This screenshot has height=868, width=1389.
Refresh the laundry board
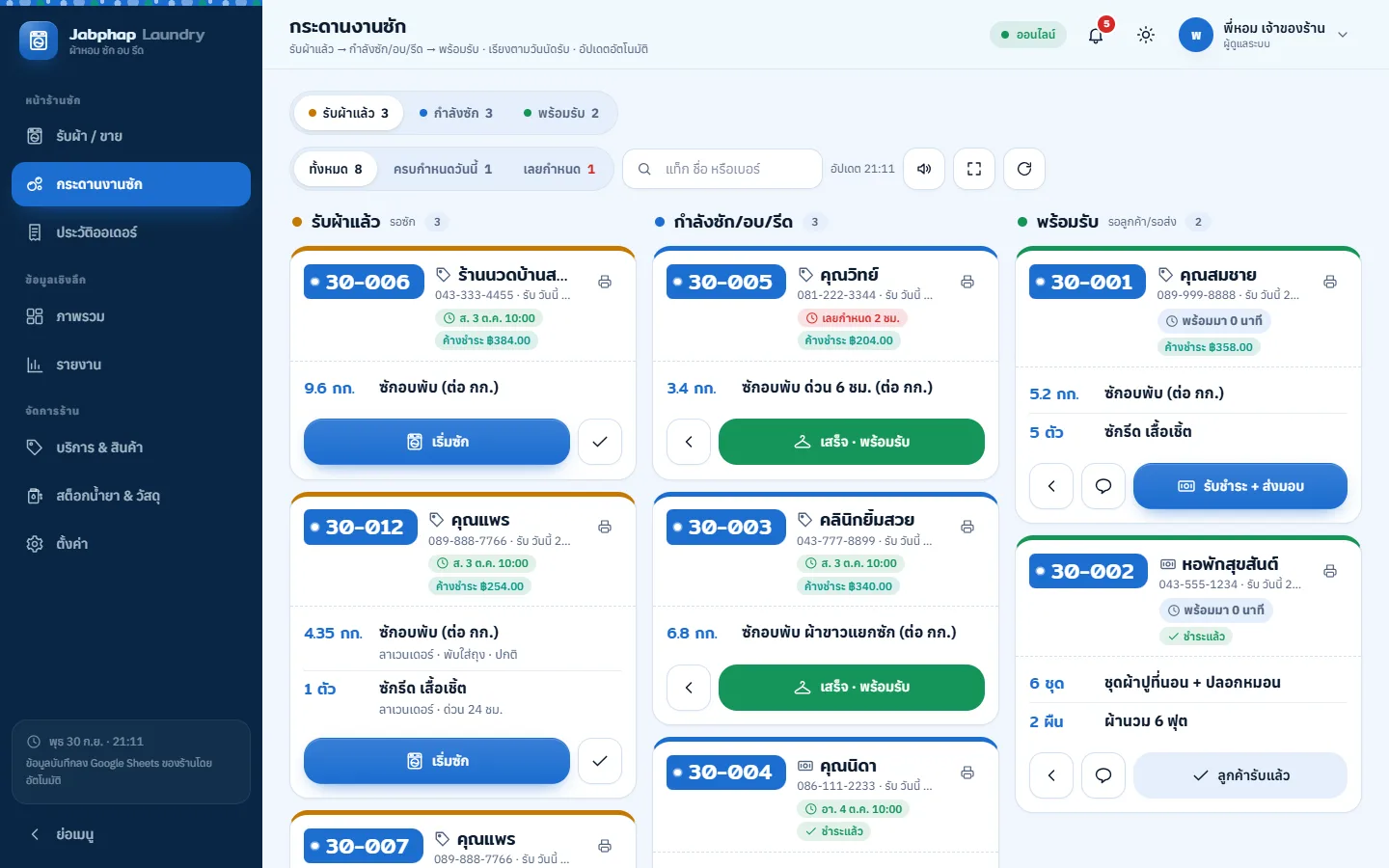(x=1024, y=169)
